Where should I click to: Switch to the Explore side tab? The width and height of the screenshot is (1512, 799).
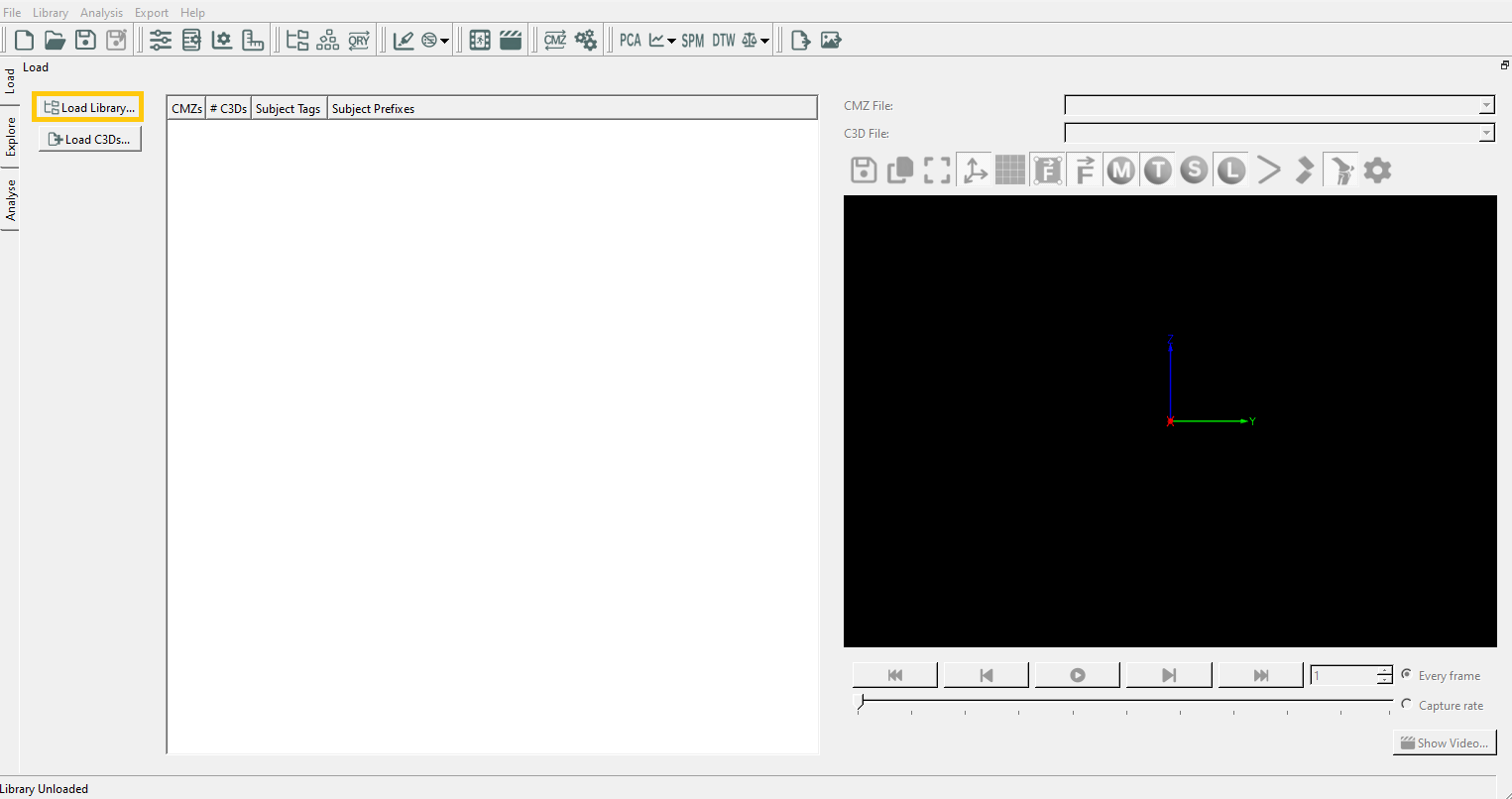click(x=10, y=137)
